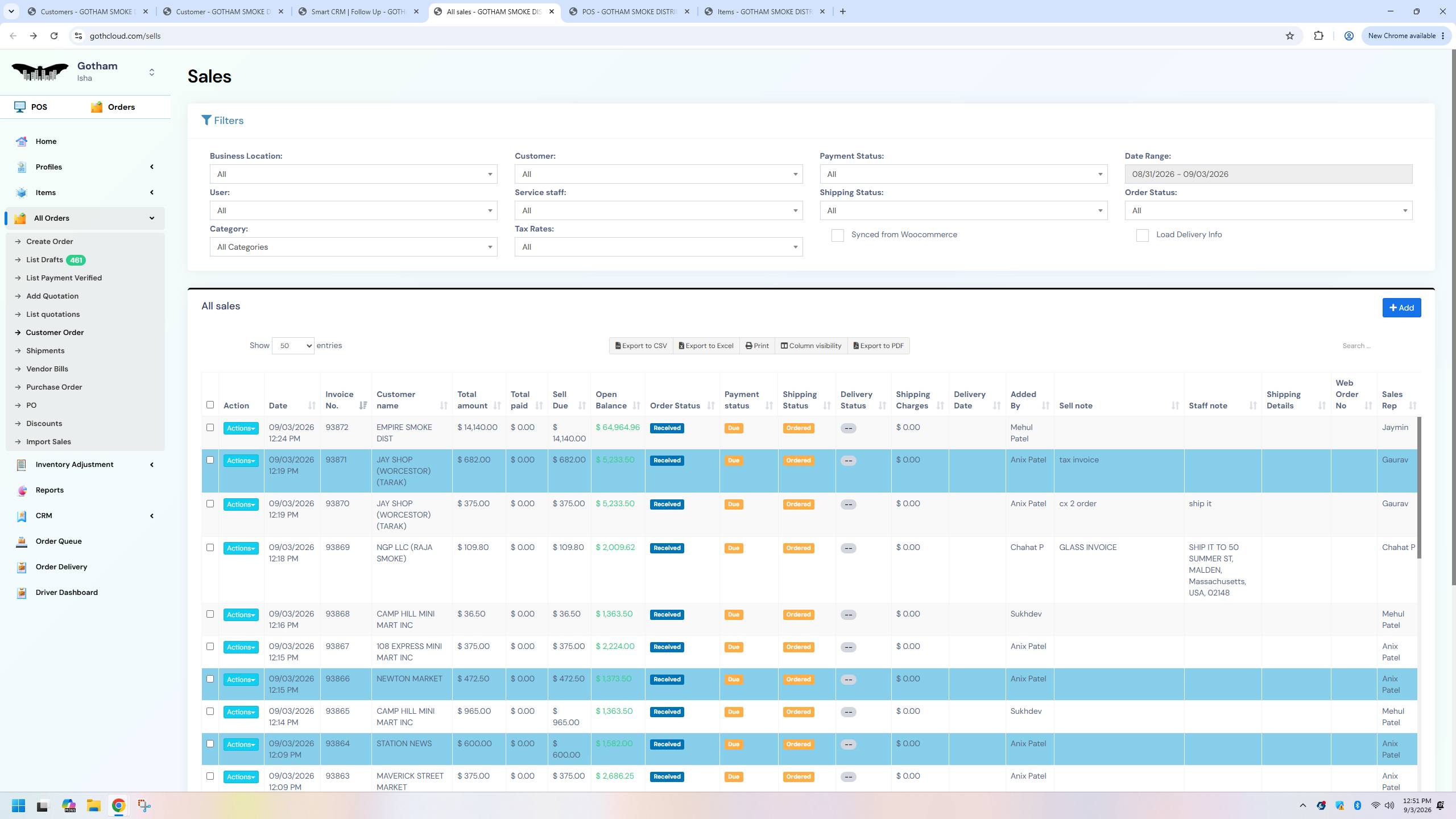Expand Actions menu for invoice 93869
Image resolution: width=1456 pixels, height=819 pixels.
pos(241,548)
